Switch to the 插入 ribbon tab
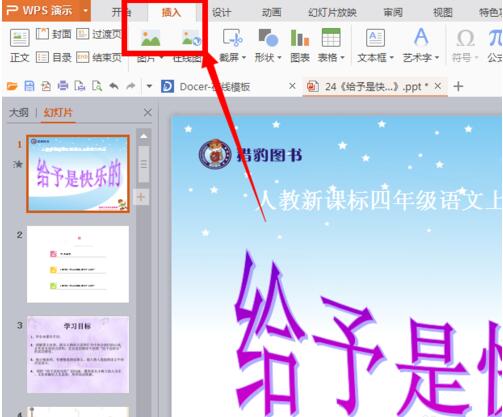 pyautogui.click(x=171, y=13)
